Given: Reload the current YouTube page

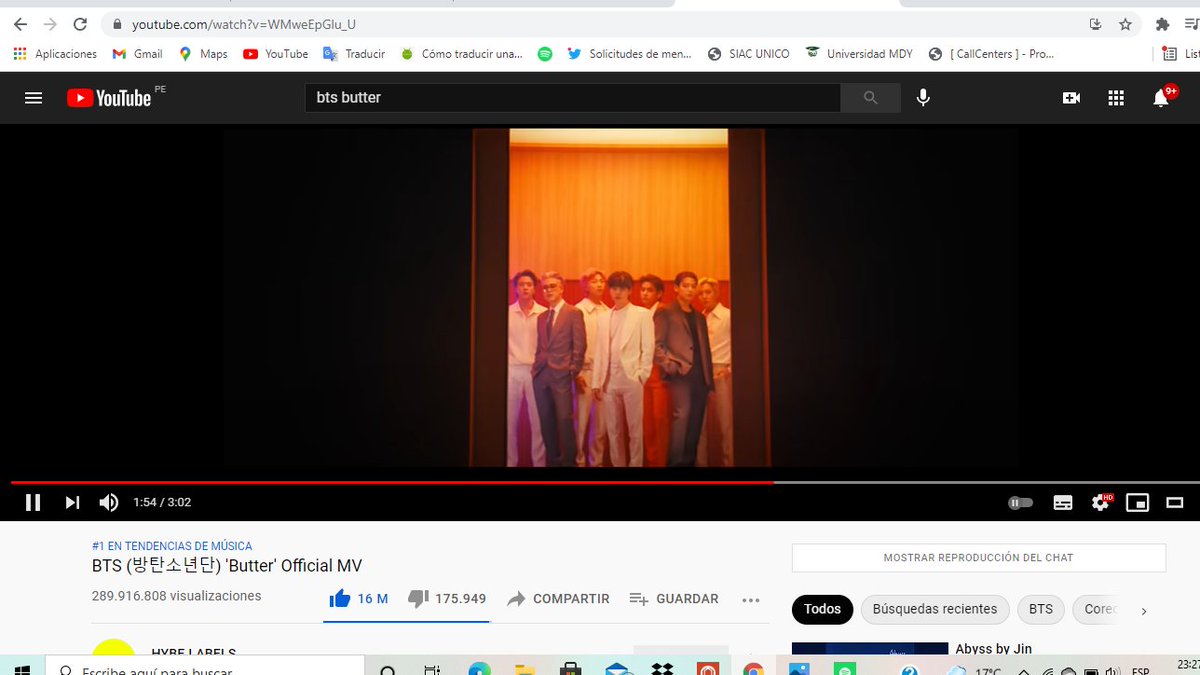Looking at the screenshot, I should coord(80,24).
